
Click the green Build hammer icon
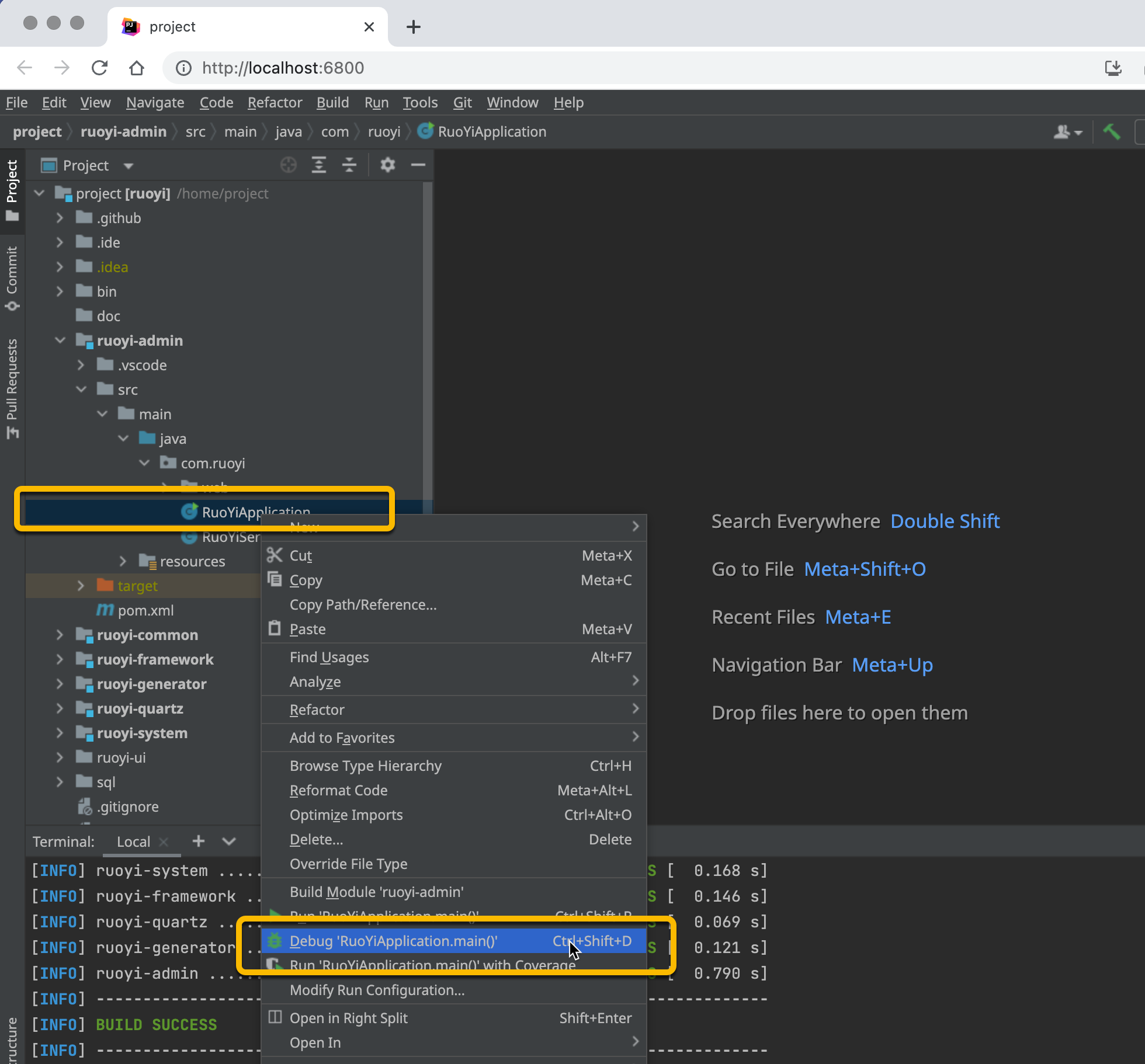click(x=1111, y=132)
